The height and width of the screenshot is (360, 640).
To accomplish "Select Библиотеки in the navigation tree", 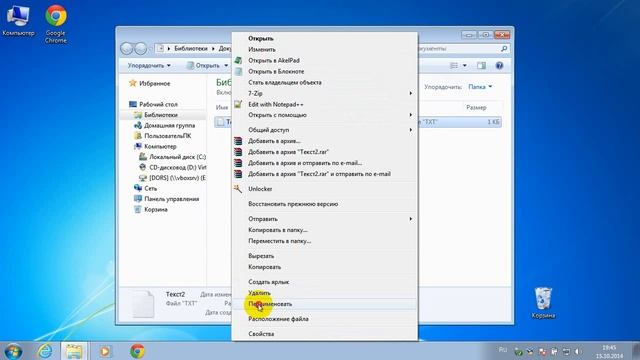I will point(161,115).
